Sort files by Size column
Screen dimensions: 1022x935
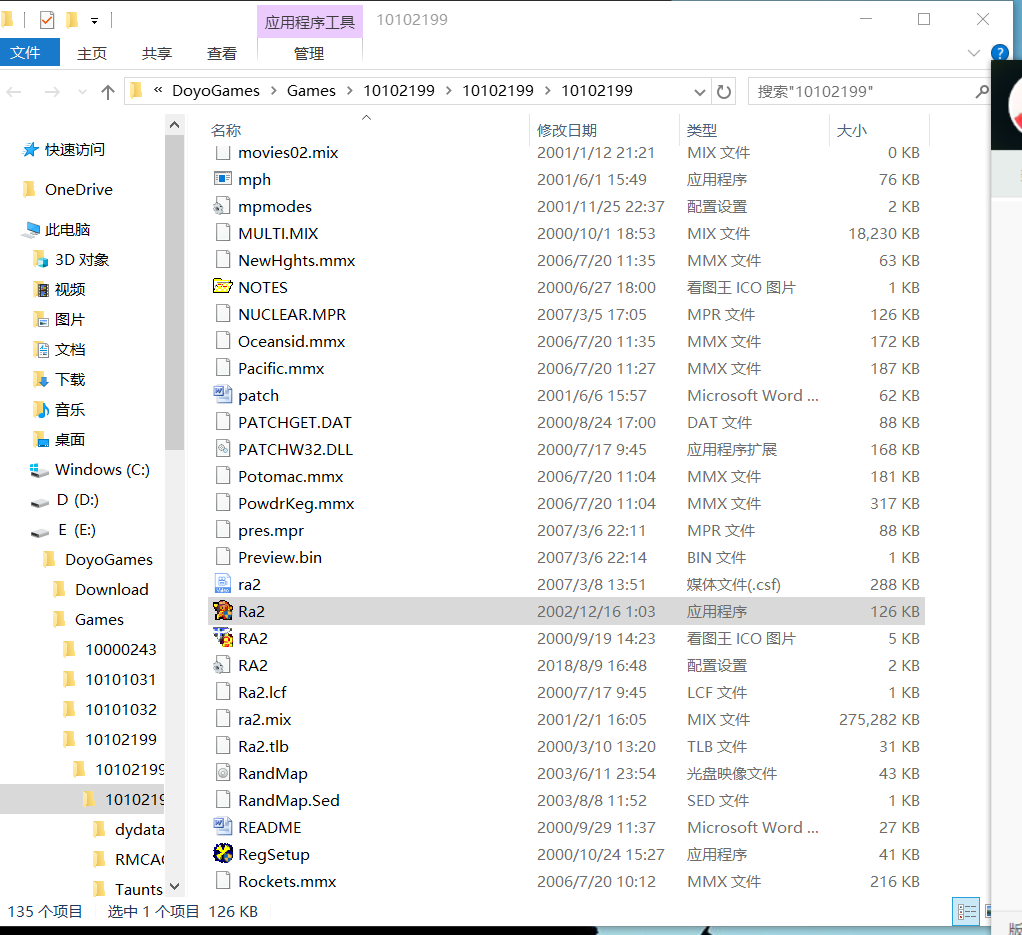[851, 130]
